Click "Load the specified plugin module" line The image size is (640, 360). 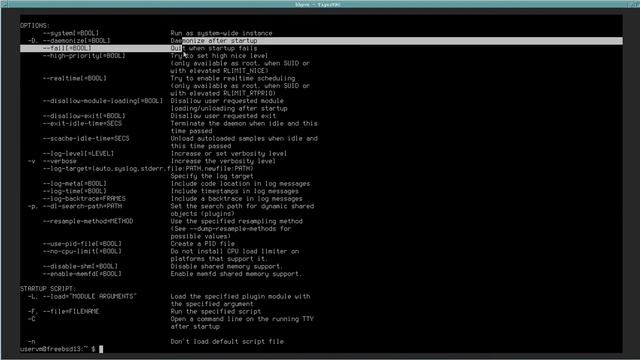[x=240, y=296]
